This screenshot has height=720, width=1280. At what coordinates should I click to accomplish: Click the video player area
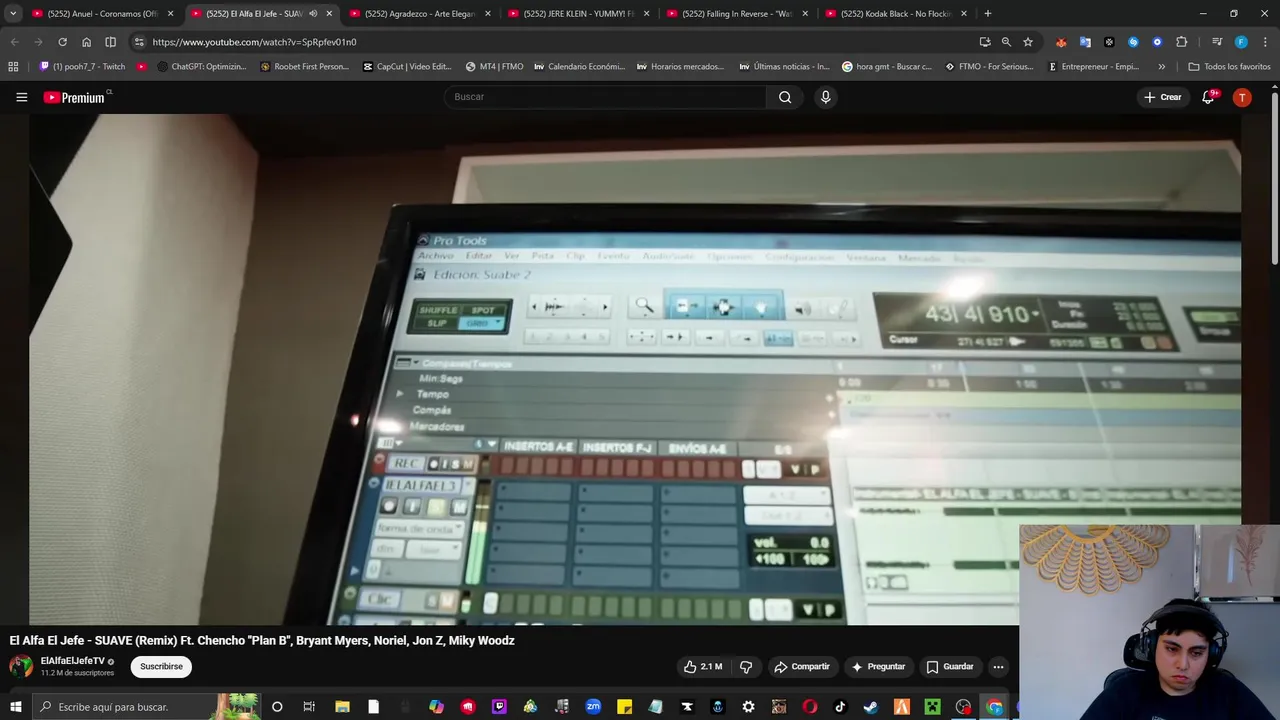tap(635, 369)
